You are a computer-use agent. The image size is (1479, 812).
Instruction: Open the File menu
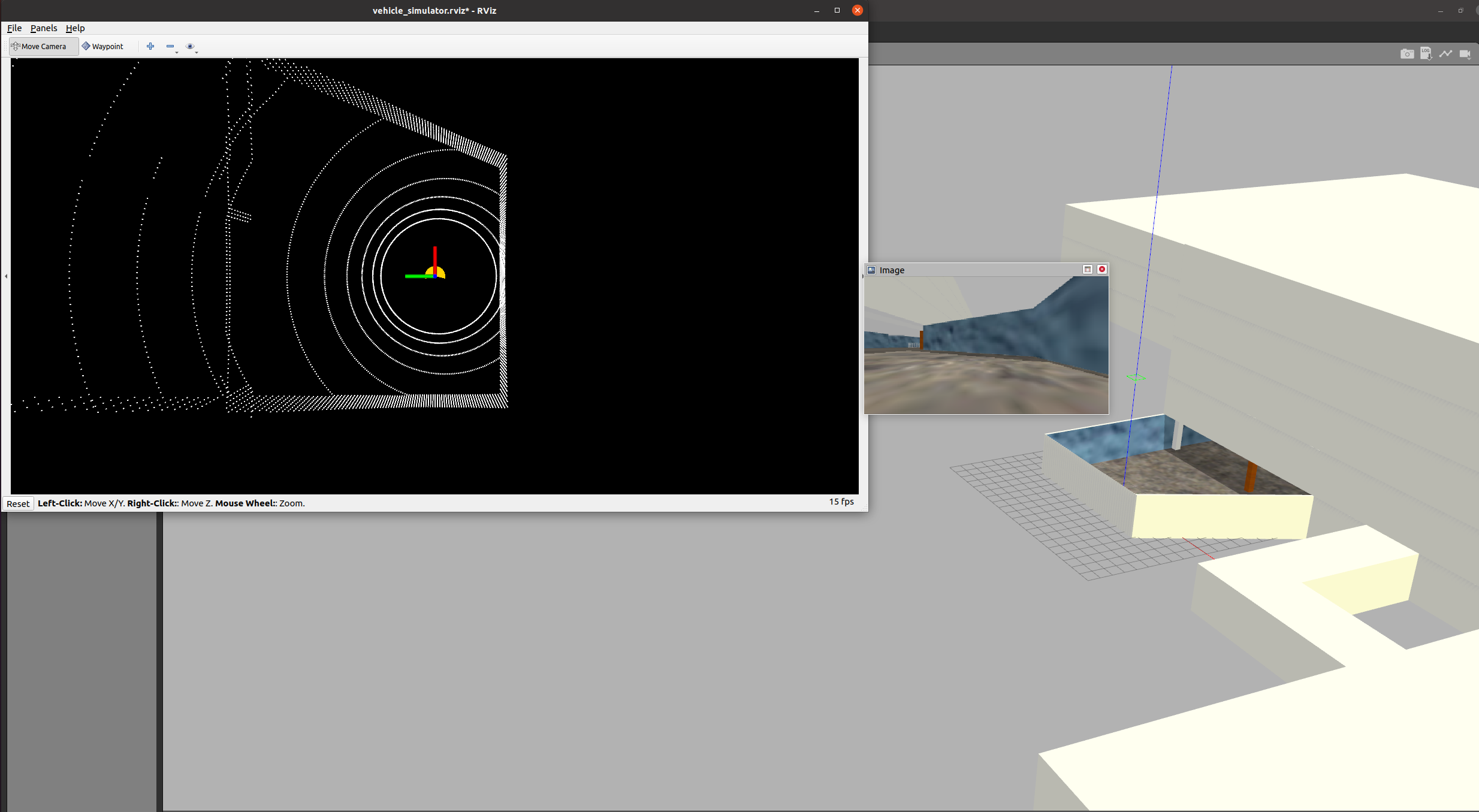(x=14, y=28)
